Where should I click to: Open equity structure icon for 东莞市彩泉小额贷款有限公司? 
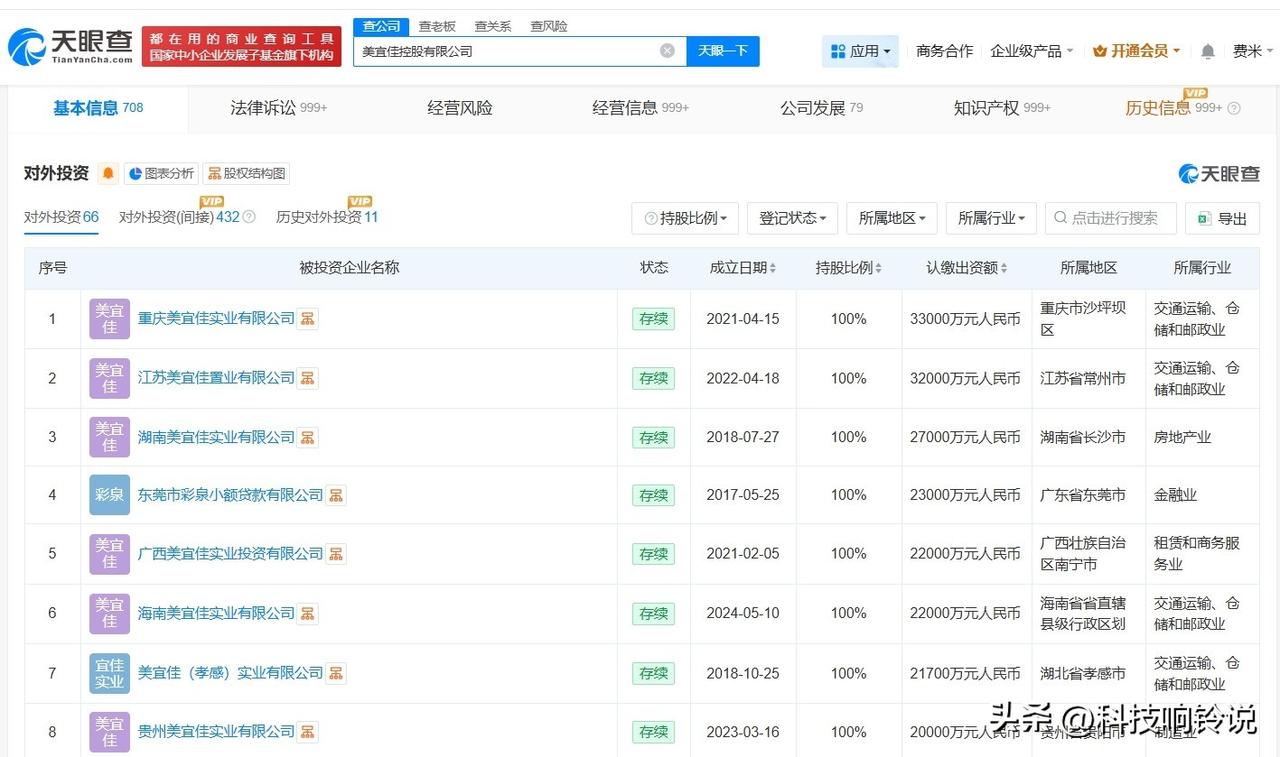click(336, 495)
